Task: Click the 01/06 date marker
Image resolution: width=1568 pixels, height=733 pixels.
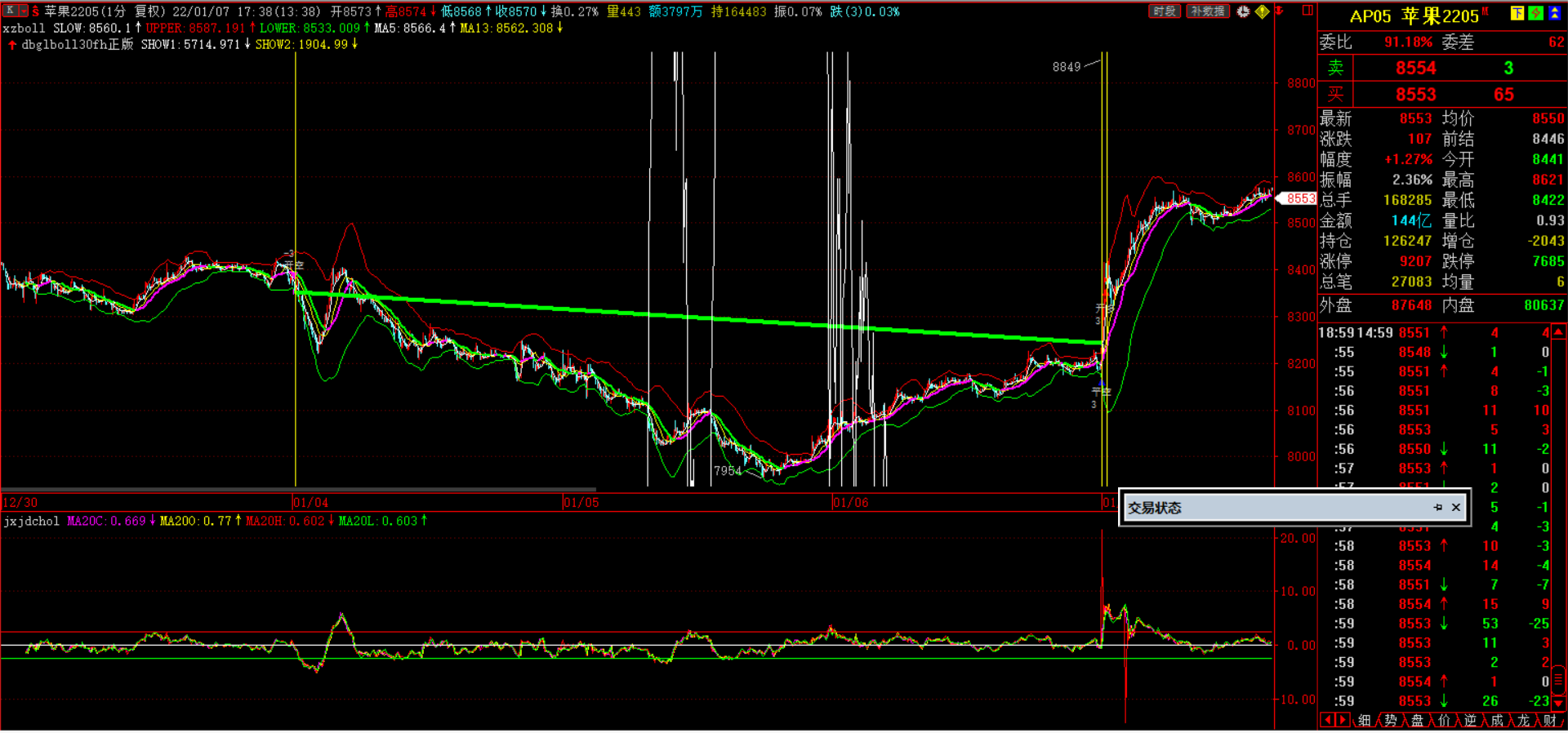Action: pyautogui.click(x=850, y=503)
